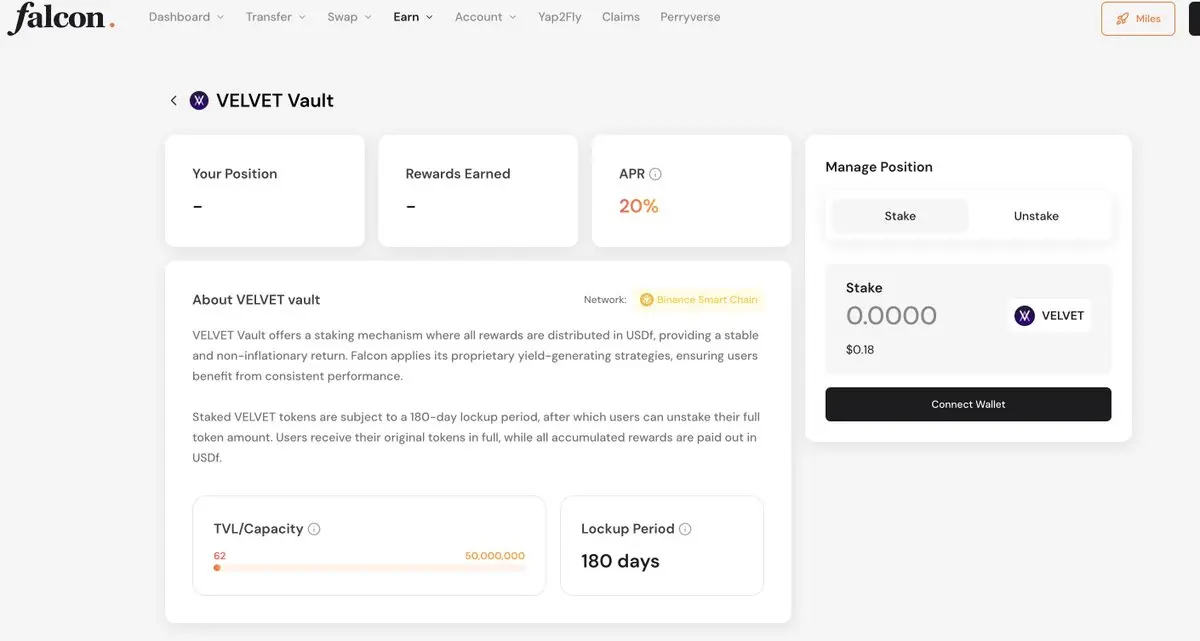Open the Claims page
This screenshot has width=1200, height=641.
(x=621, y=17)
